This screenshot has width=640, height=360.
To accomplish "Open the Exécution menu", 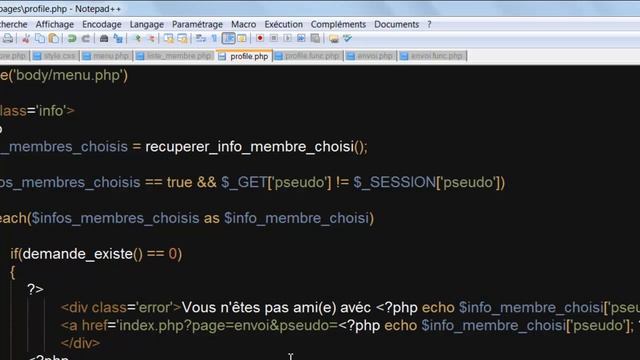I will (x=283, y=24).
